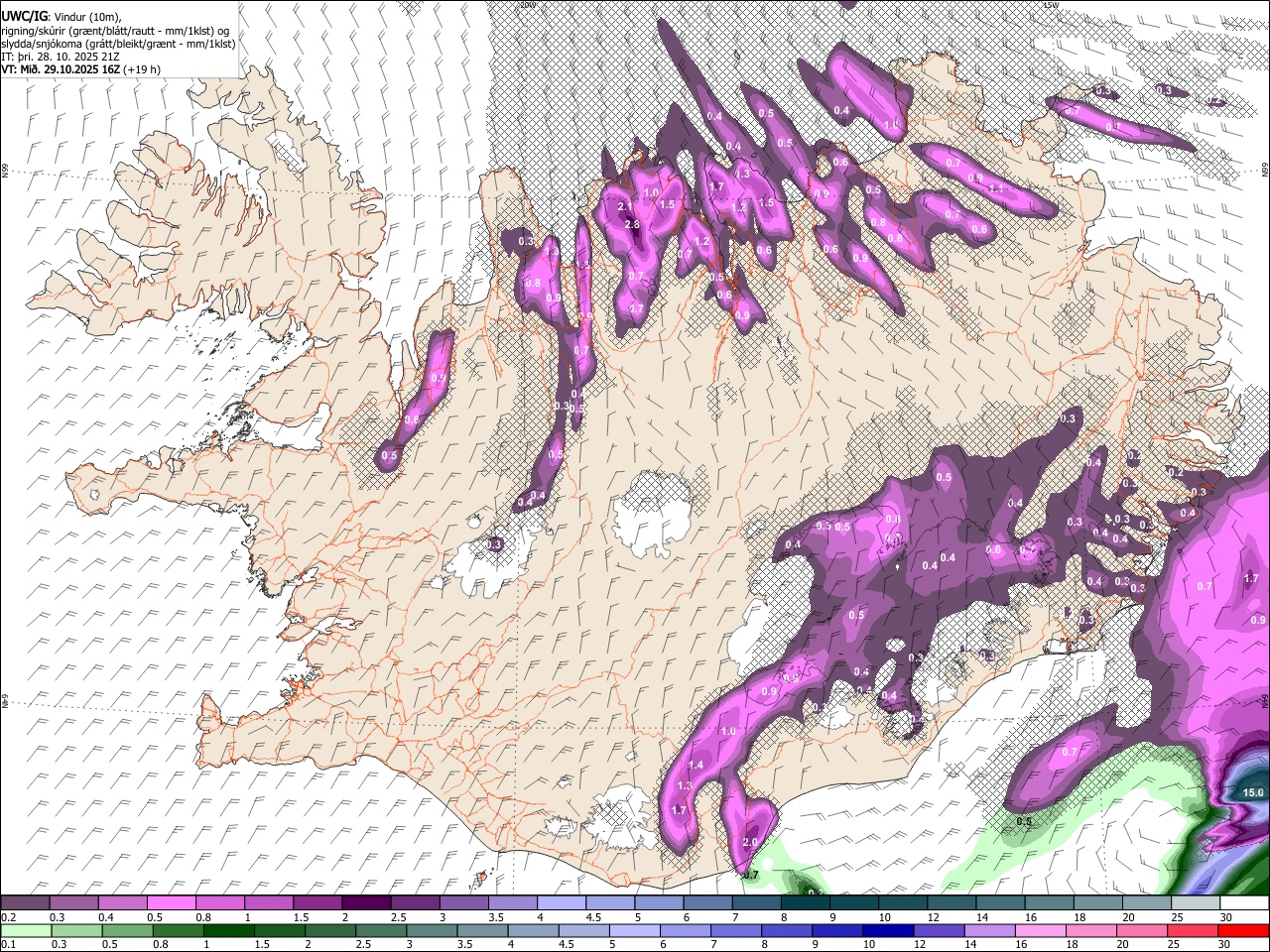Pick the pale gray 25 swatch in the upper legend row
This screenshot has height=952, width=1270.
1194,903
